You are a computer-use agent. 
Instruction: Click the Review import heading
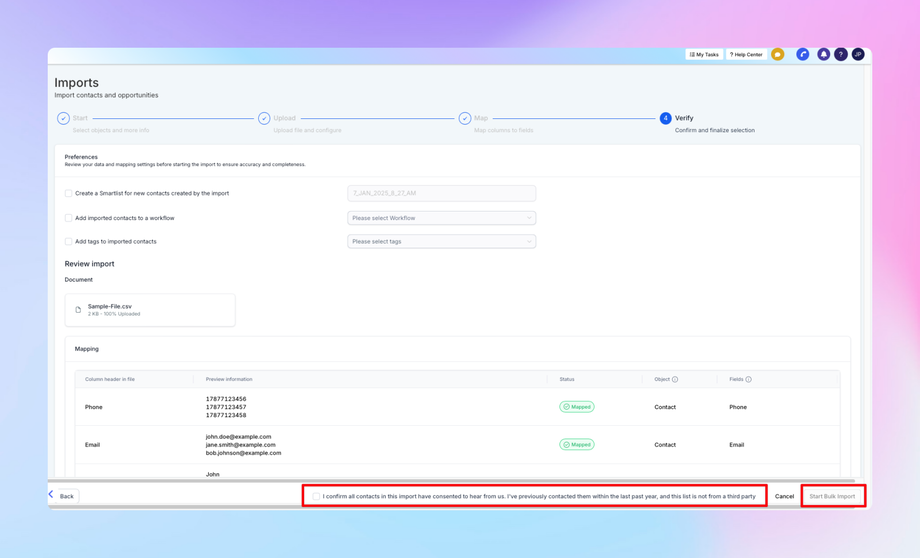coord(90,264)
